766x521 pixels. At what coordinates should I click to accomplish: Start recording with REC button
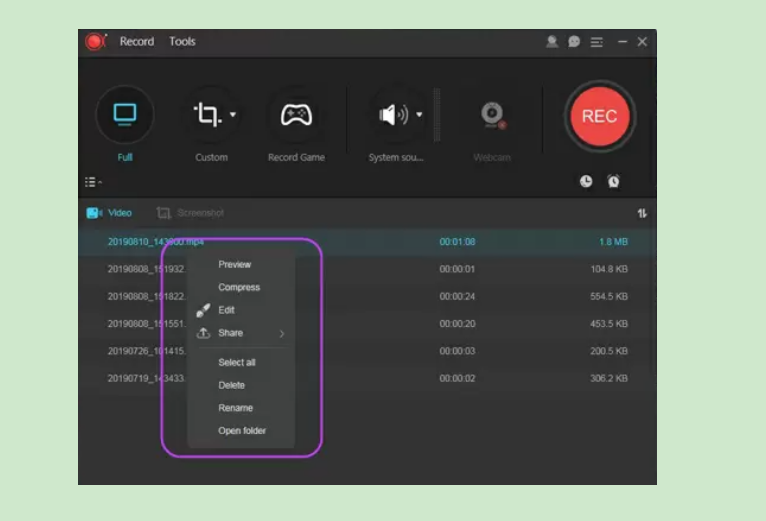[599, 116]
